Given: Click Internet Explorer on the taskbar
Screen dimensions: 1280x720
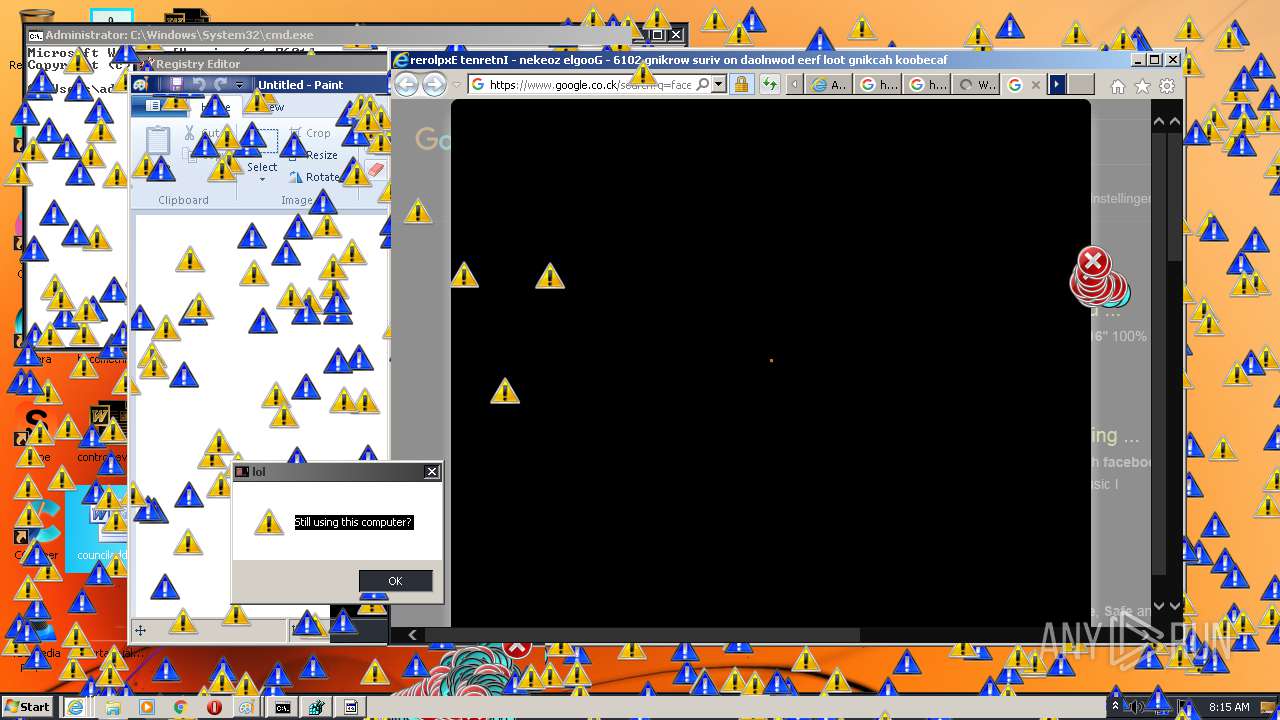Looking at the screenshot, I should click(x=75, y=707).
